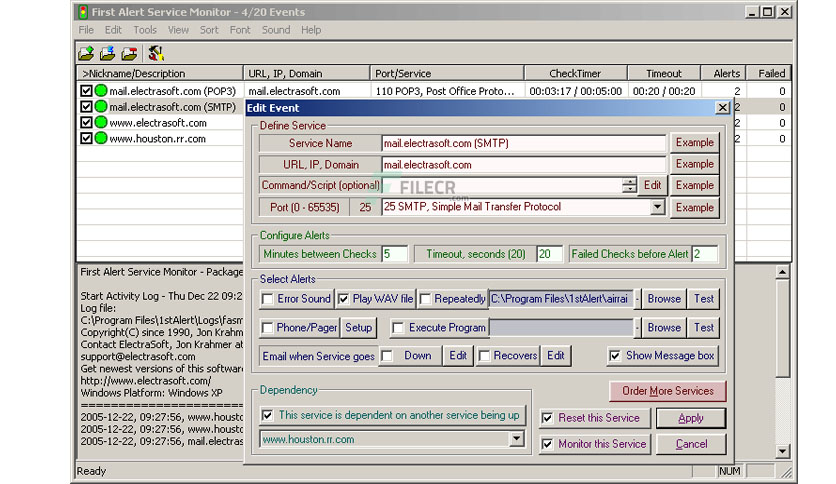Sort by the CheckTimer column header
This screenshot has height=484, width=836.
pos(575,74)
